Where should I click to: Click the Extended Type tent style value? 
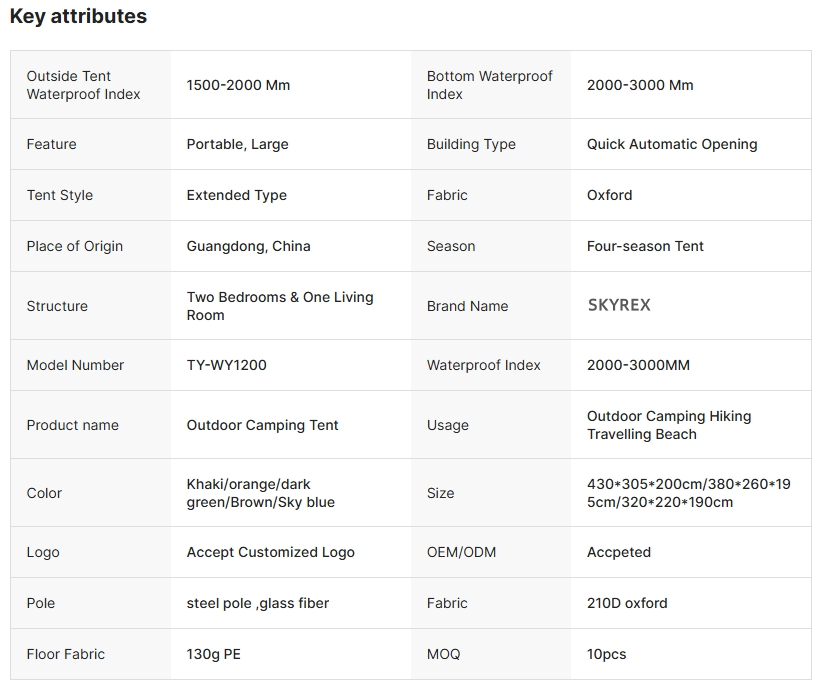(x=237, y=195)
